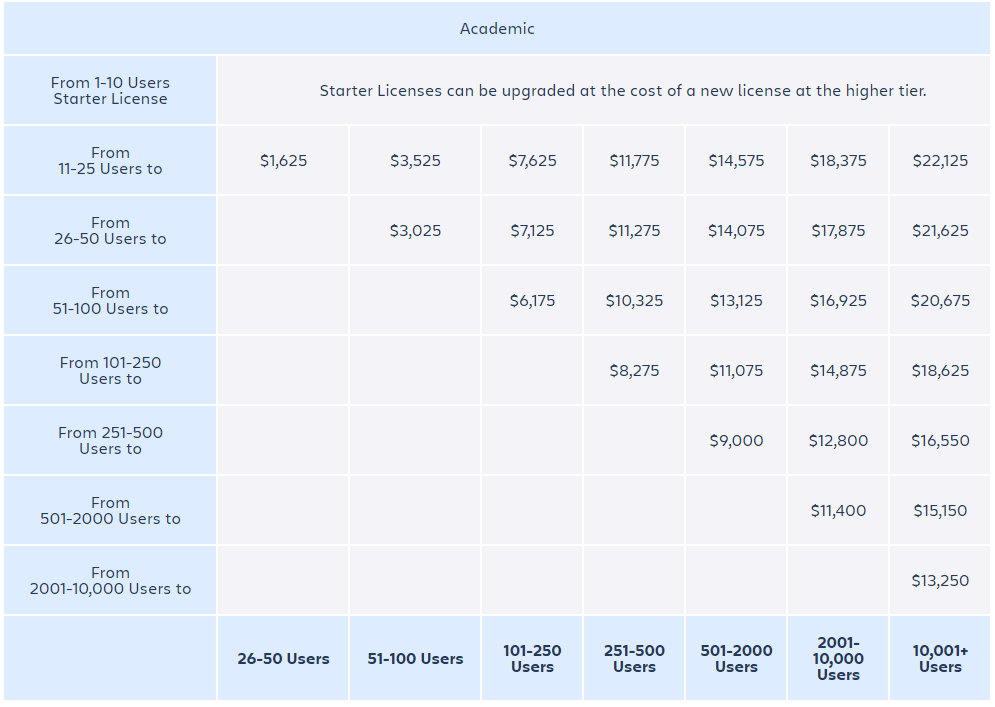The height and width of the screenshot is (707, 995).
Task: Select the 2001-10,000 Users column label
Action: click(838, 659)
